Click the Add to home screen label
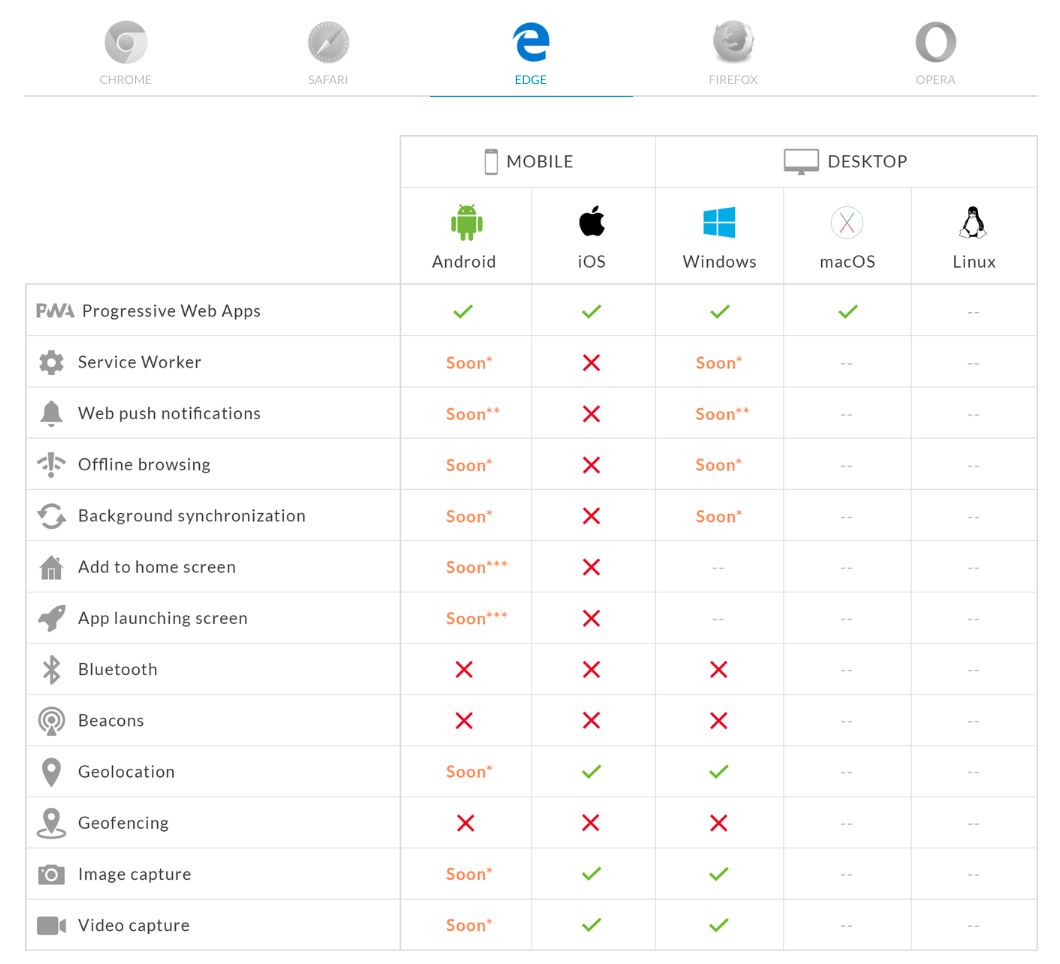1060x964 pixels. pos(157,567)
